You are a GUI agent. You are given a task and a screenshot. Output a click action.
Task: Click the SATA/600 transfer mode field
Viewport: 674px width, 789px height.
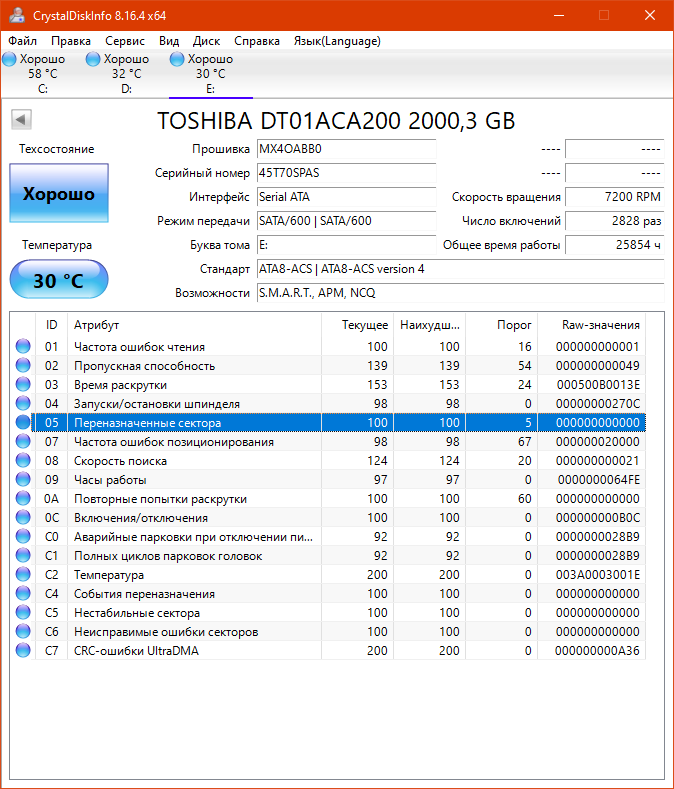346,221
